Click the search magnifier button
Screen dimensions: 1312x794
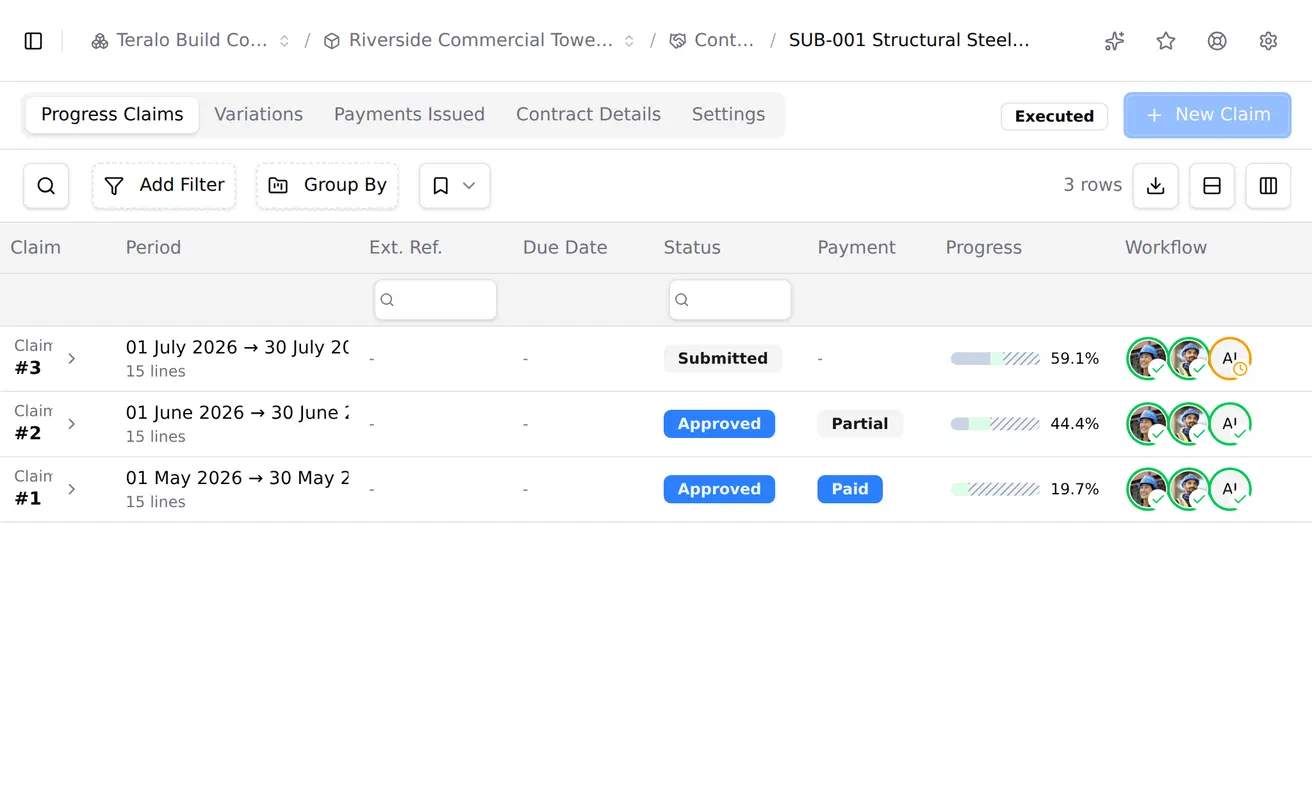click(x=46, y=186)
